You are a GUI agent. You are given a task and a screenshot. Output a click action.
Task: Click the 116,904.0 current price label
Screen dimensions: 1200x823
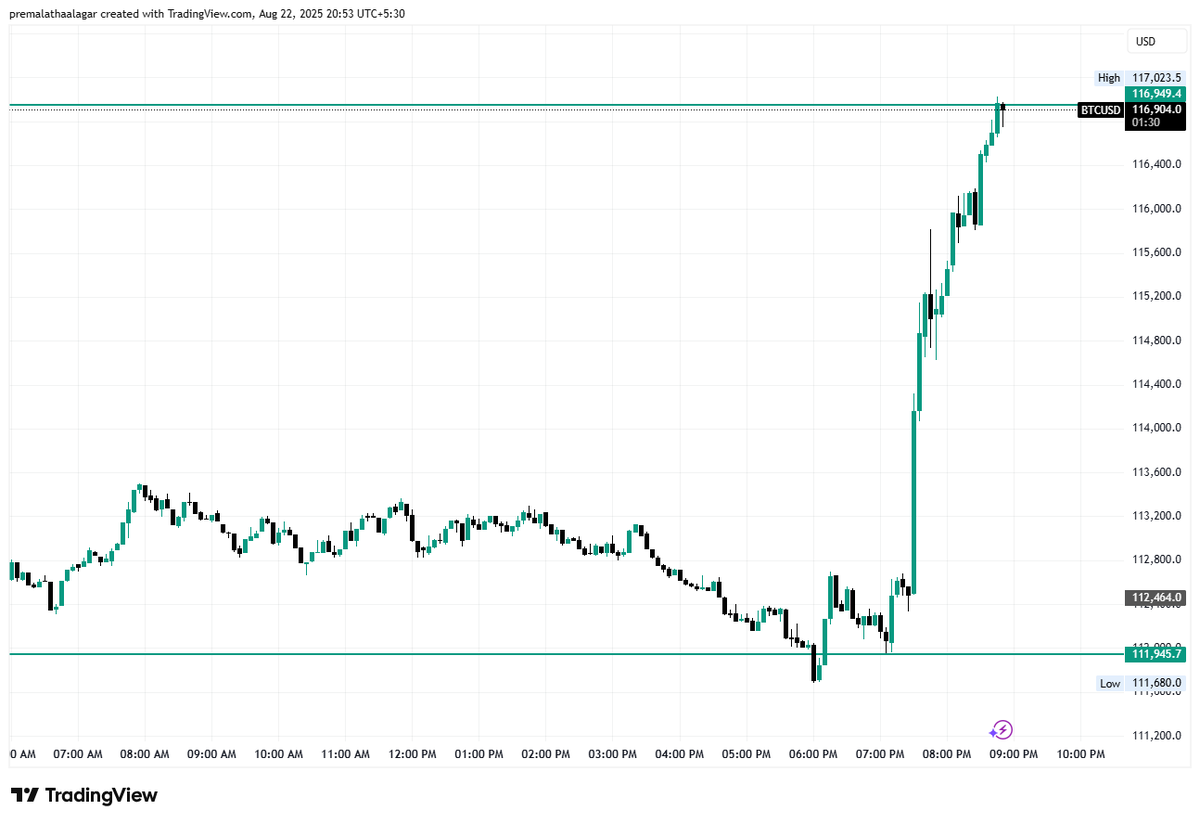[1156, 109]
